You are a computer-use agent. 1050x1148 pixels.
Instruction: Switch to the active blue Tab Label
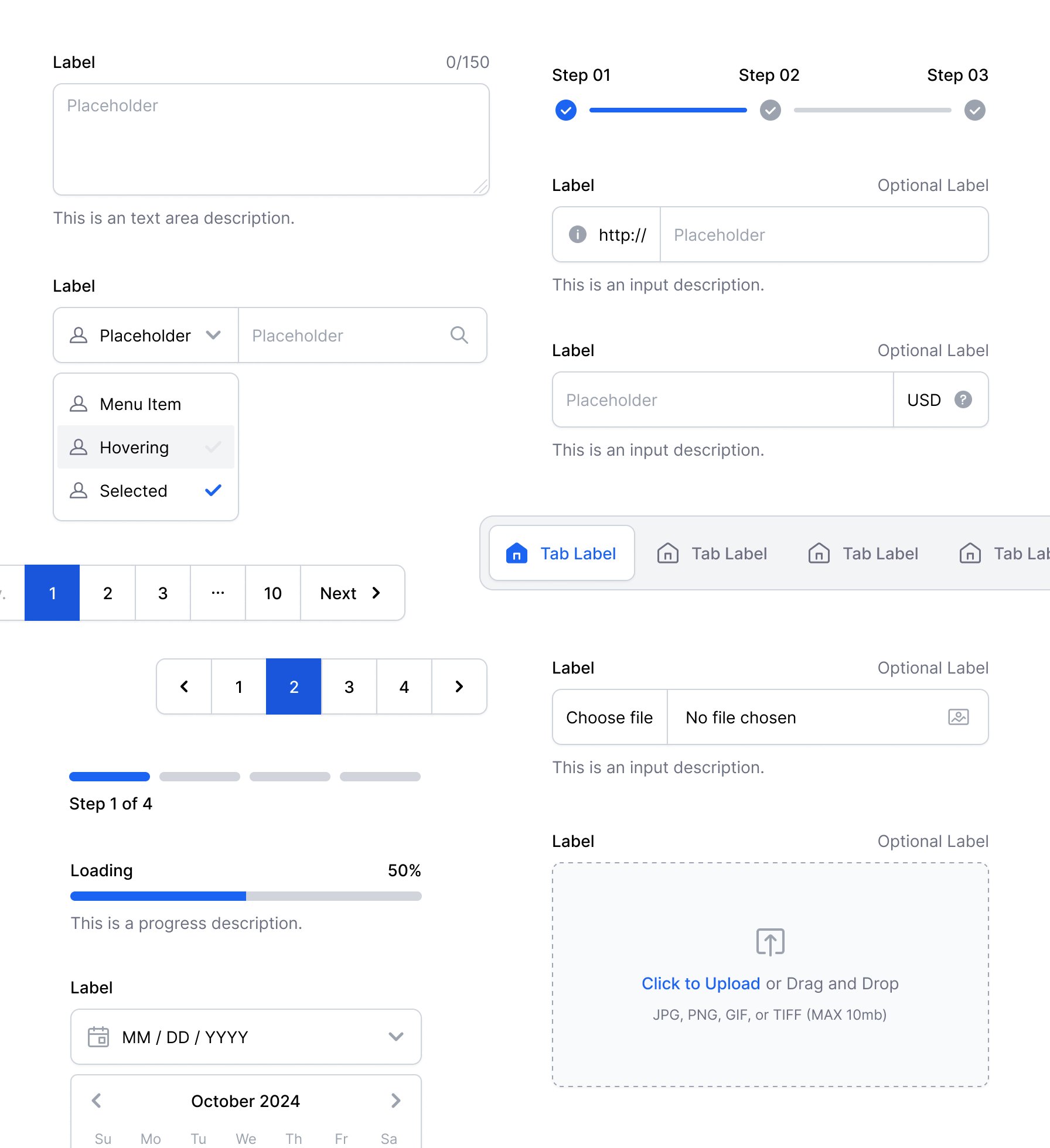pos(561,553)
